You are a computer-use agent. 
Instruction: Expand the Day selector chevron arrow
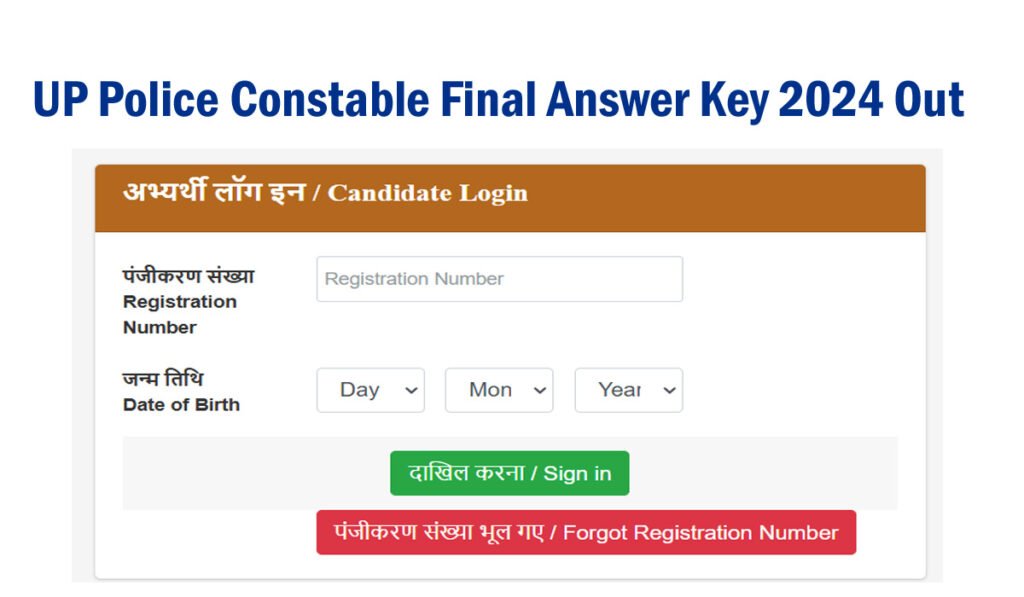409,390
